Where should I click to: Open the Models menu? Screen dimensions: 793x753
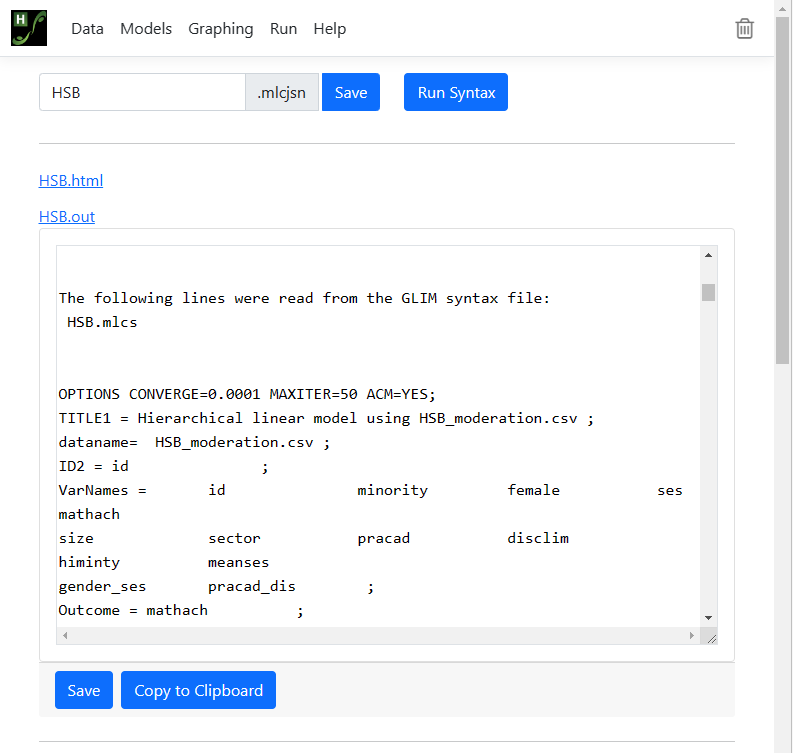[146, 29]
